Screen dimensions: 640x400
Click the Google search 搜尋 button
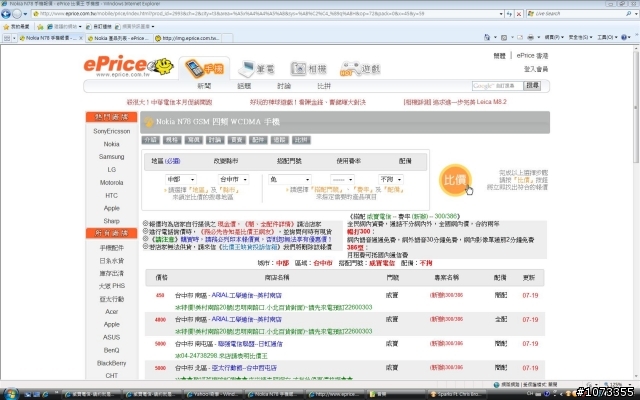tap(532, 86)
